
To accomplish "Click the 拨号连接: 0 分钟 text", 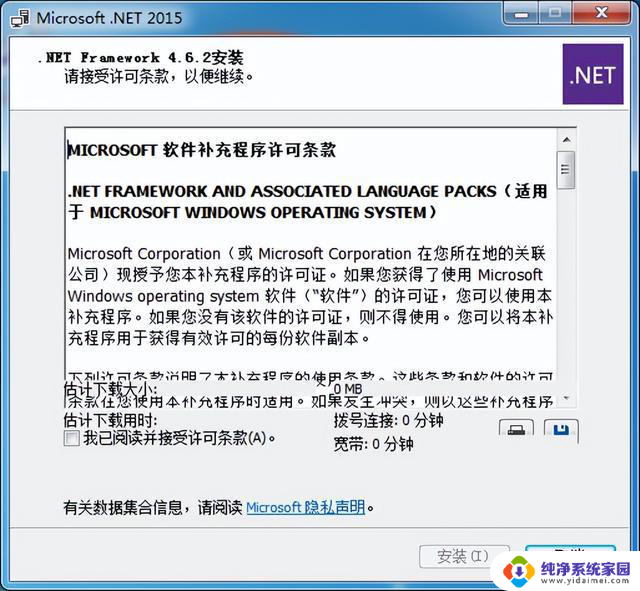I will tap(389, 420).
